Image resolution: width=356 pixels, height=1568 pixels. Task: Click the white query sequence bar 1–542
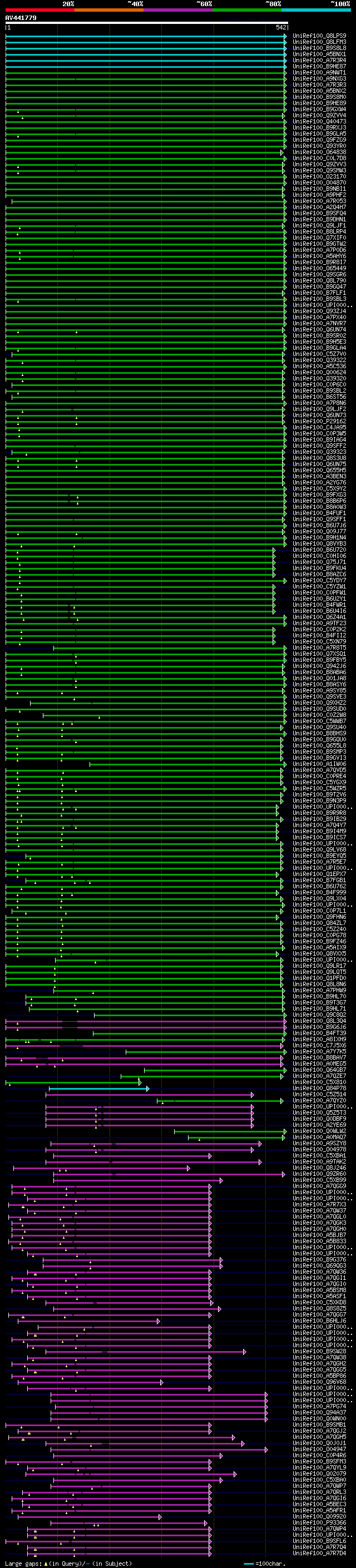(x=147, y=23)
